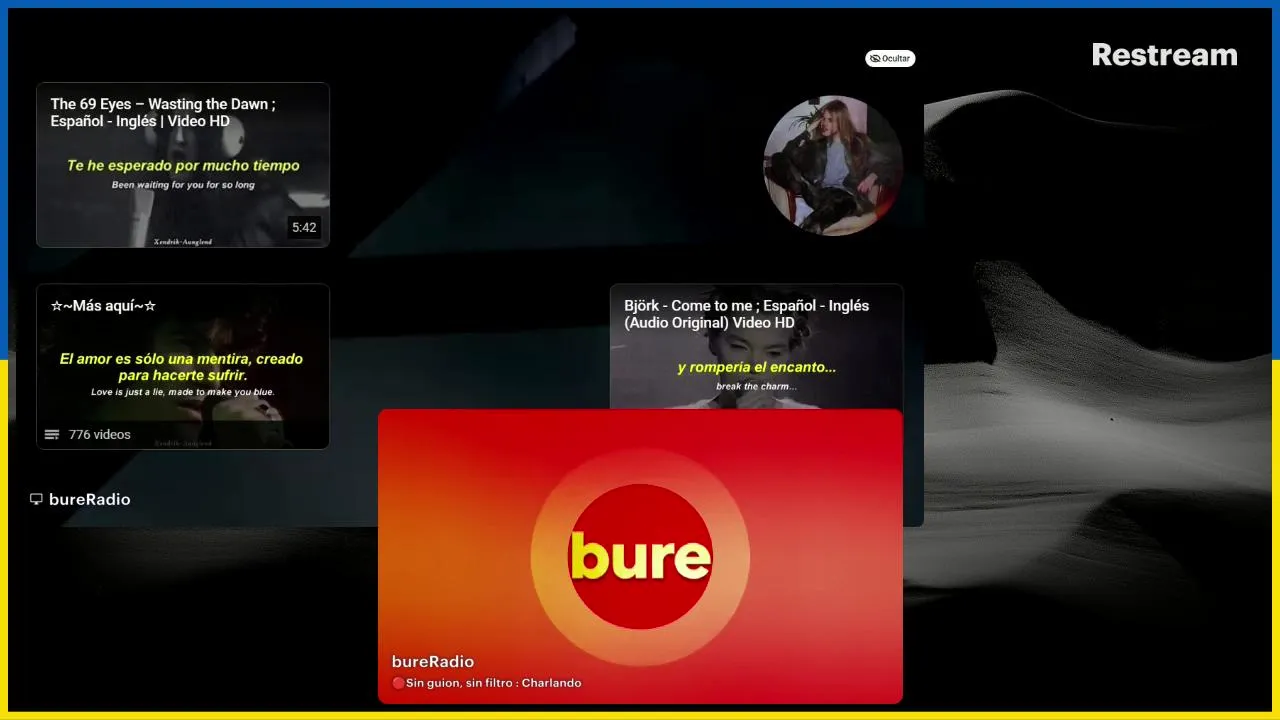Click the 776 videos count text
Image resolution: width=1280 pixels, height=720 pixels.
(x=100, y=434)
